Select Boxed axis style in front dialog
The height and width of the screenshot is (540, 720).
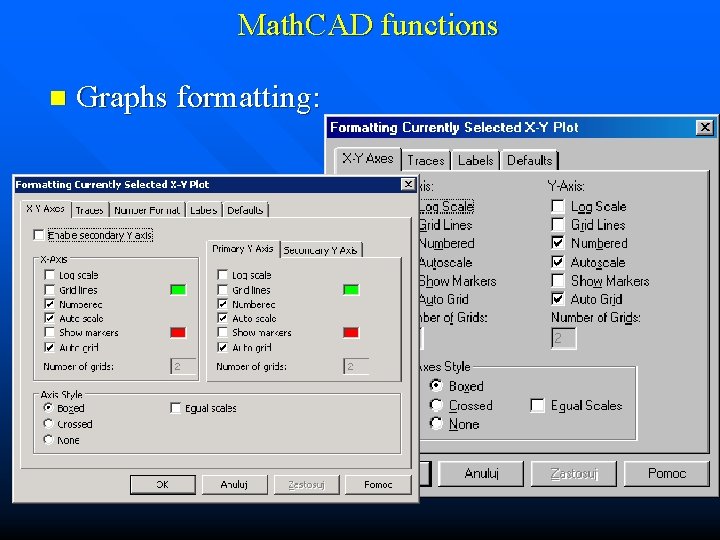point(48,407)
